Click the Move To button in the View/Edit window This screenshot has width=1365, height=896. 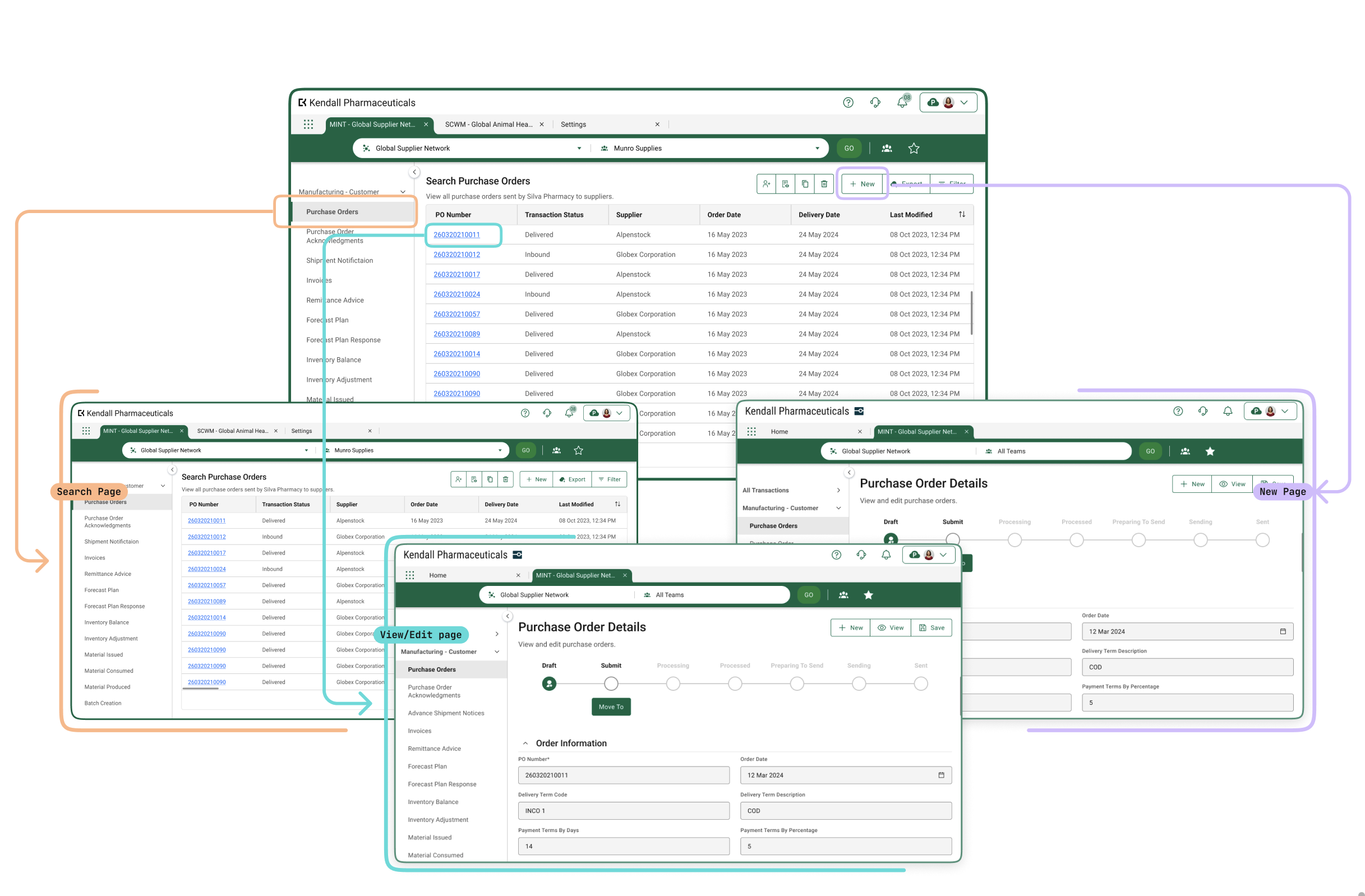tap(611, 707)
